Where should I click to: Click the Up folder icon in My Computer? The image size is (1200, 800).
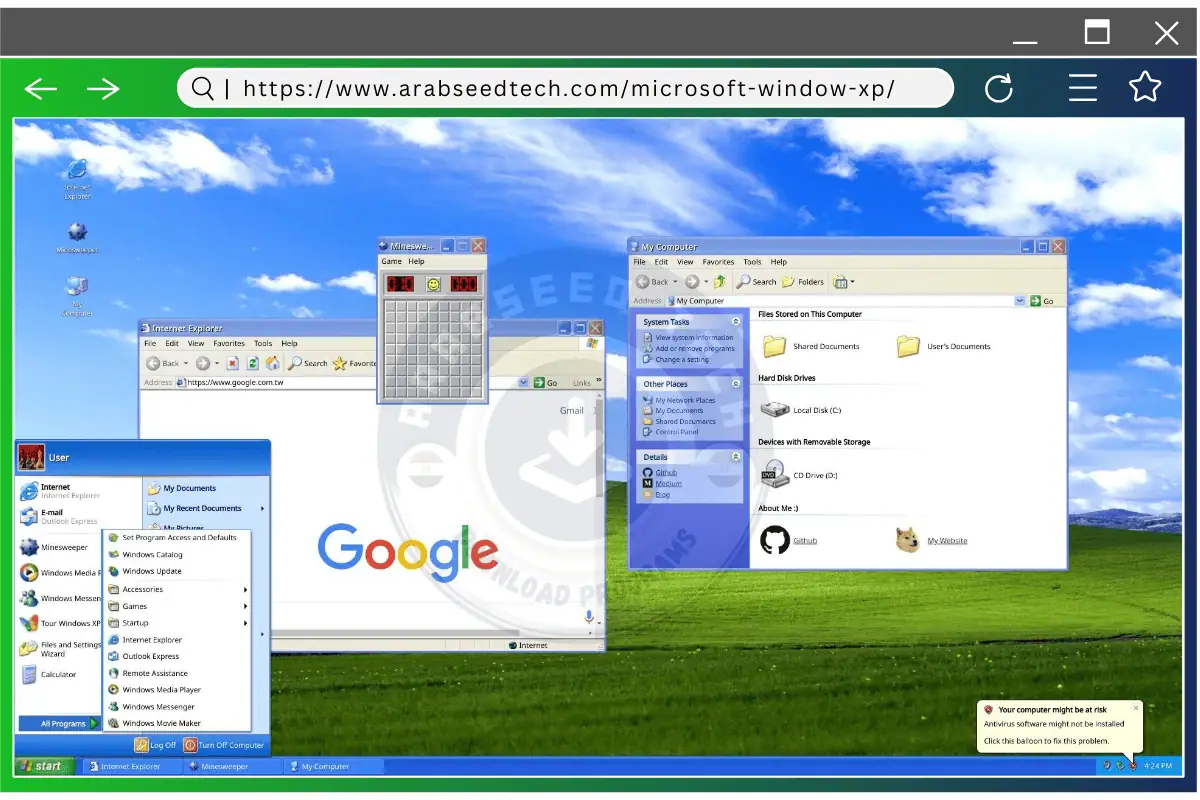(x=719, y=282)
